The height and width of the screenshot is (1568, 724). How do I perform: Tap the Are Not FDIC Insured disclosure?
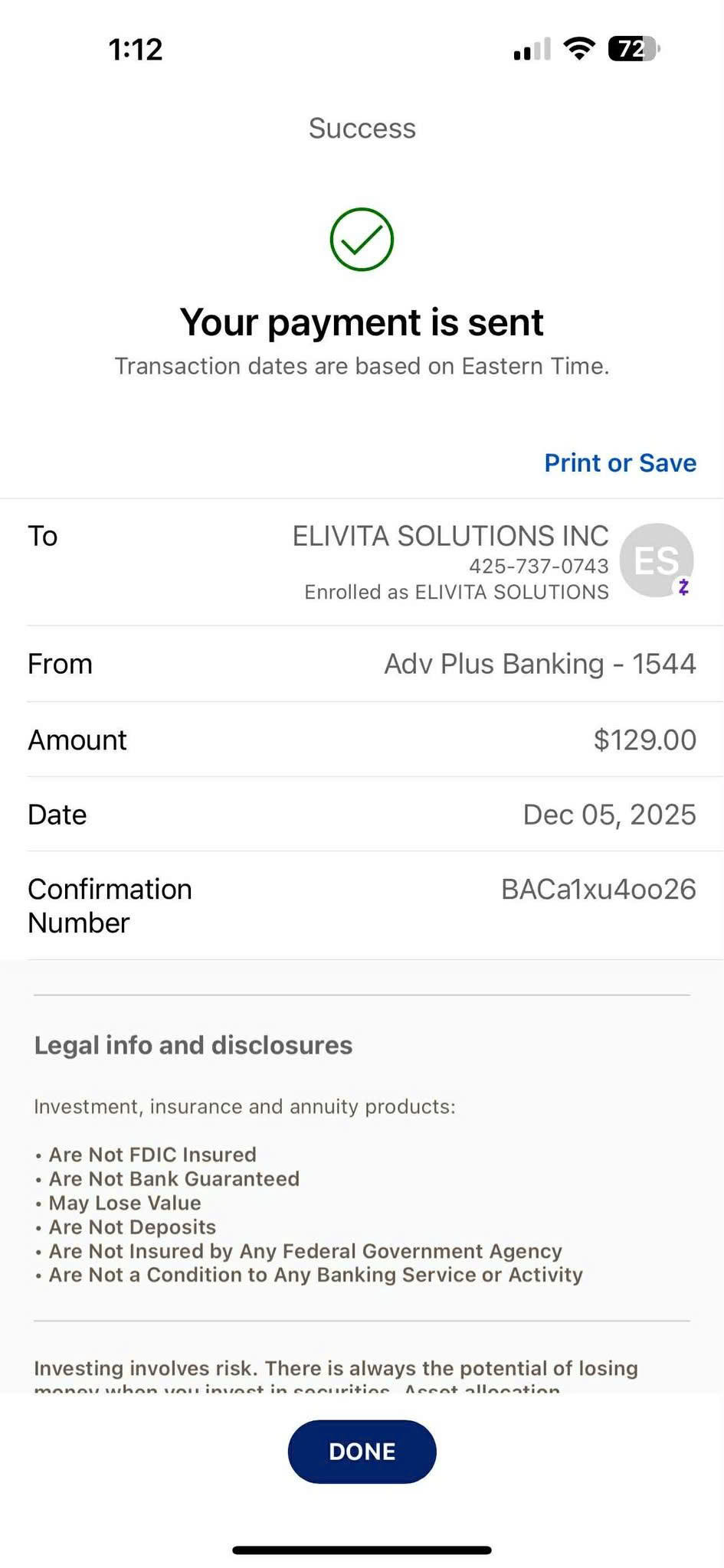point(152,1155)
